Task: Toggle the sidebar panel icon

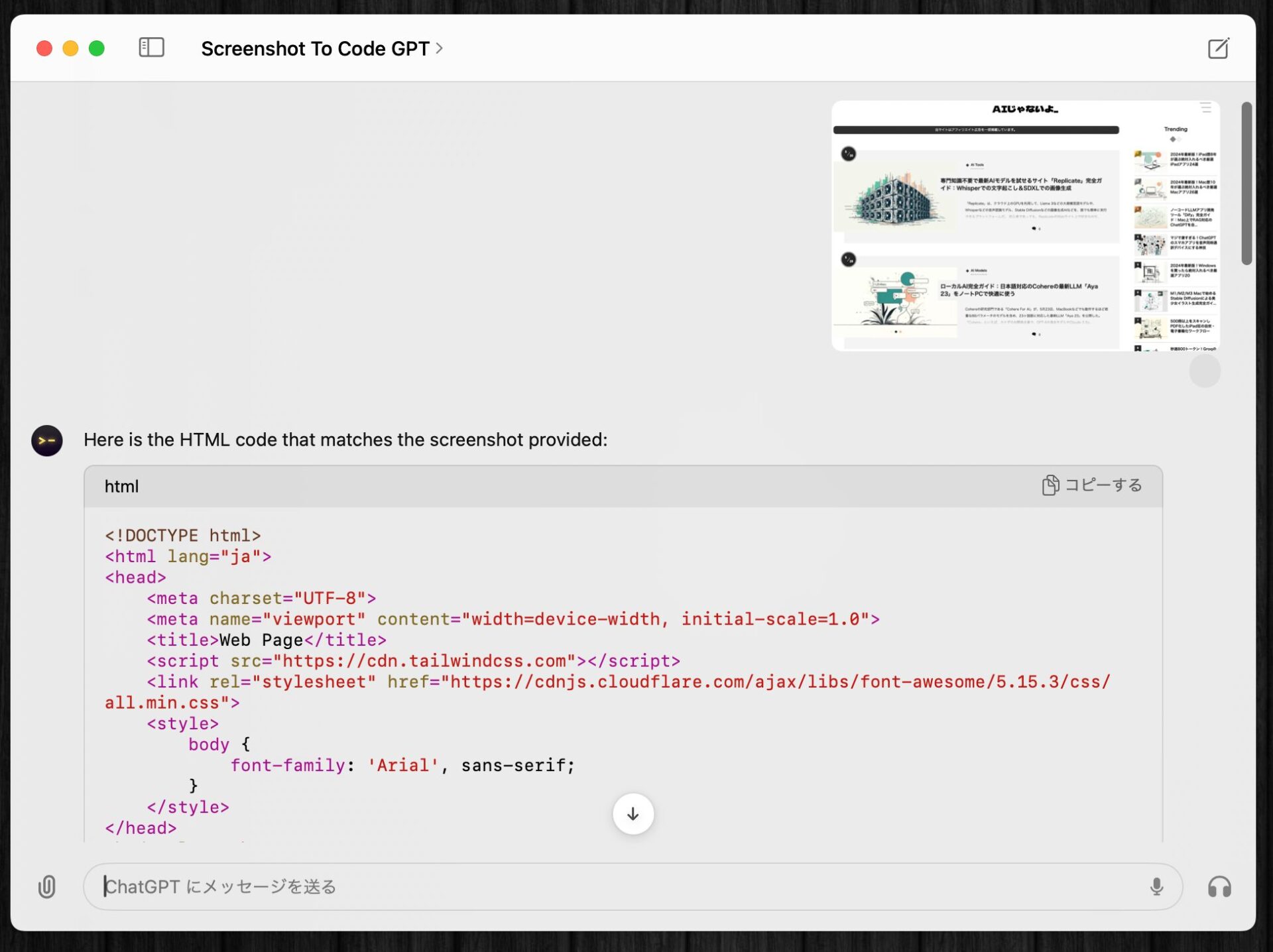Action: pos(151,48)
